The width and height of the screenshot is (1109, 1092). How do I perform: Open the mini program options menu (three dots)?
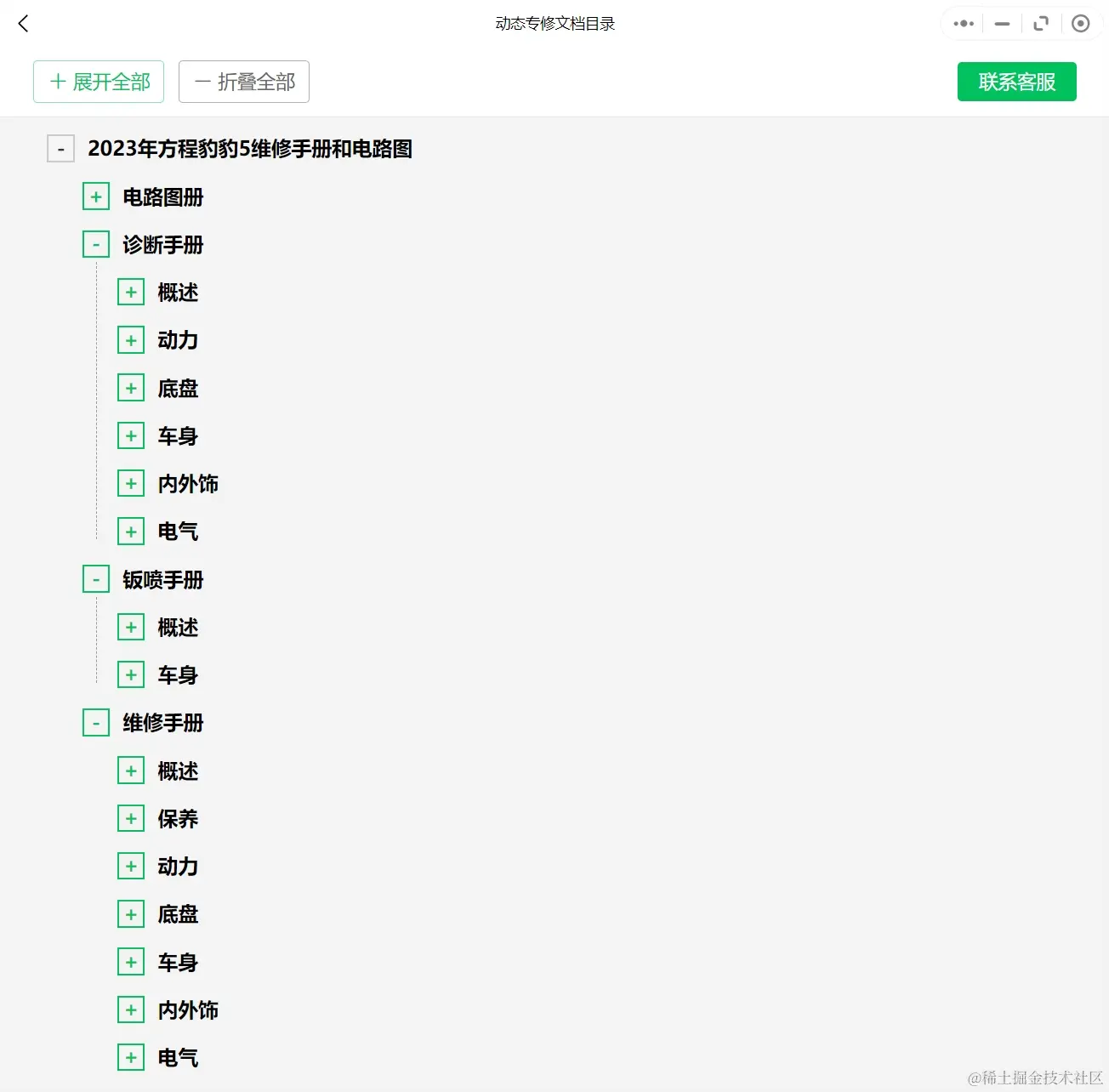point(962,23)
